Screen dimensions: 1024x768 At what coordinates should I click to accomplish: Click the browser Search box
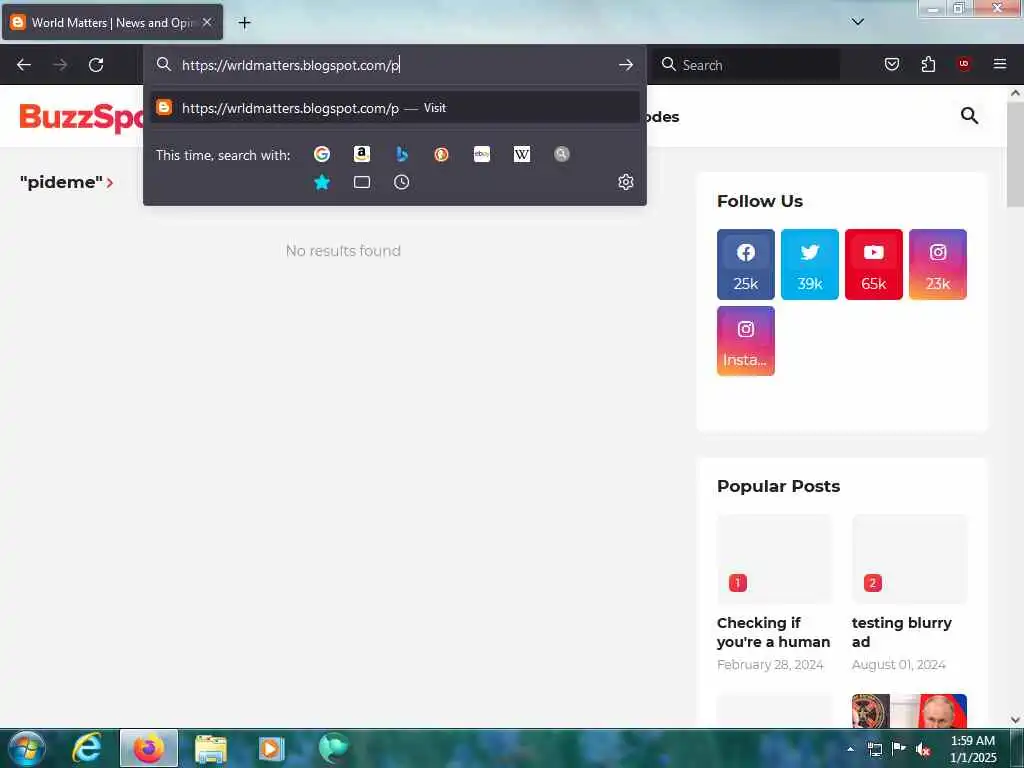click(x=746, y=65)
